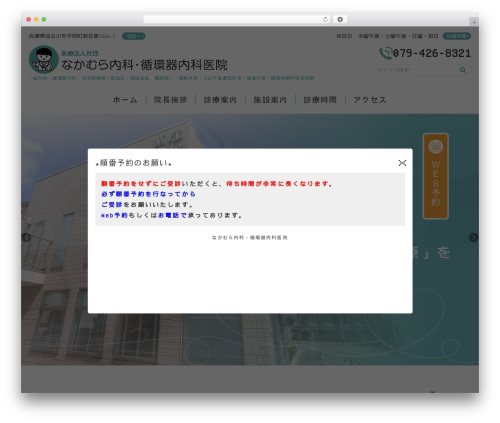Click the 休診日 closed days text
Screen dimensions: 500x423
click(x=387, y=36)
